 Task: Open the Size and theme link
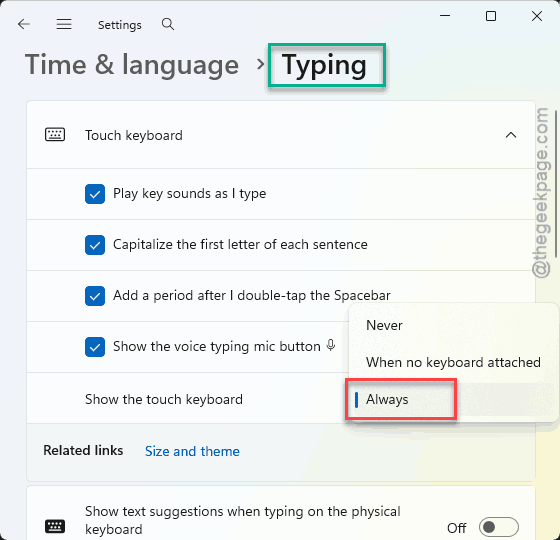pyautogui.click(x=192, y=451)
